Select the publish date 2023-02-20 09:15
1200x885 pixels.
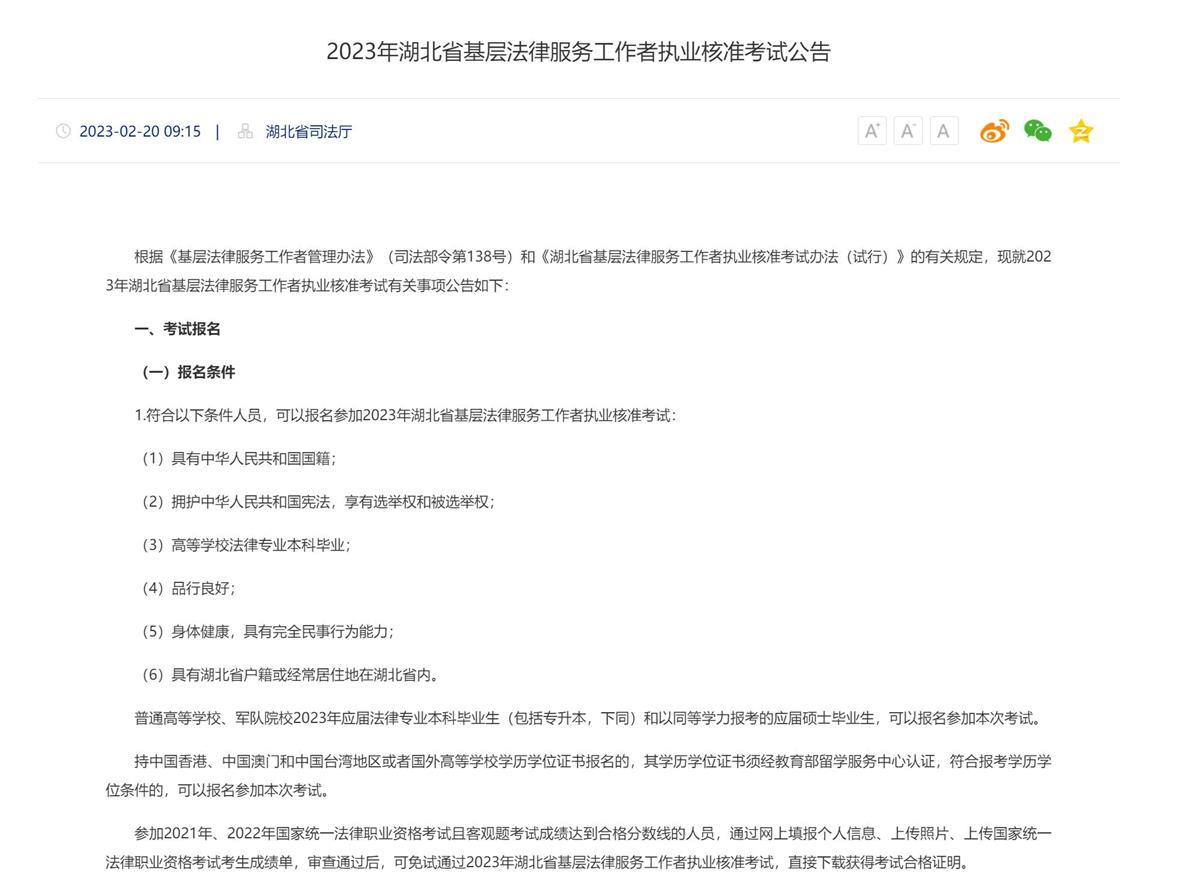pos(140,131)
